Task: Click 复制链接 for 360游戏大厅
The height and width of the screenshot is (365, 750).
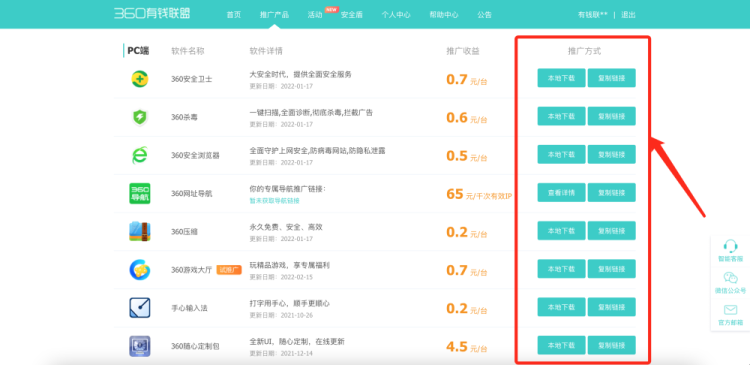Action: point(611,269)
